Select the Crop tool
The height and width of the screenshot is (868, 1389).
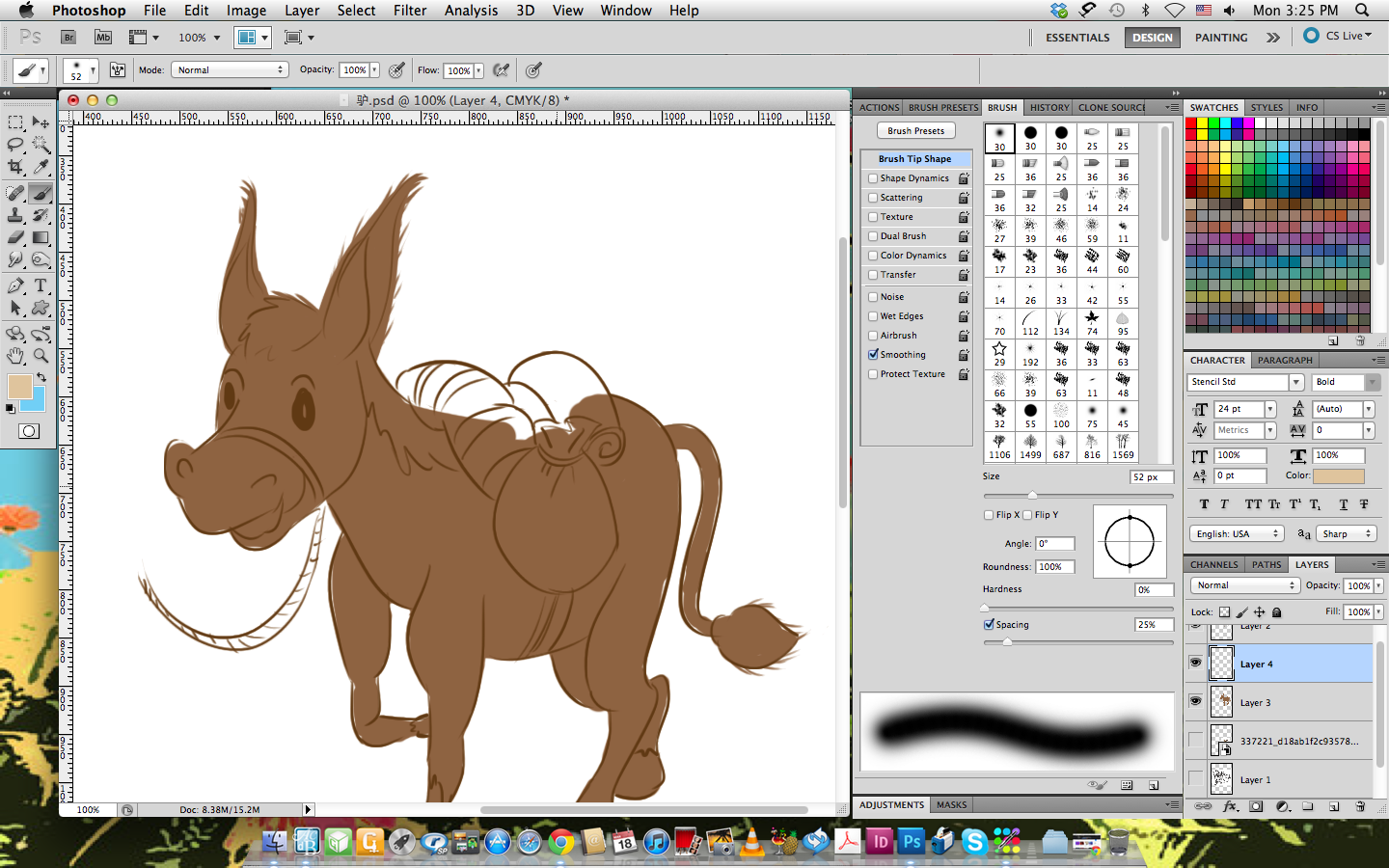[x=15, y=167]
